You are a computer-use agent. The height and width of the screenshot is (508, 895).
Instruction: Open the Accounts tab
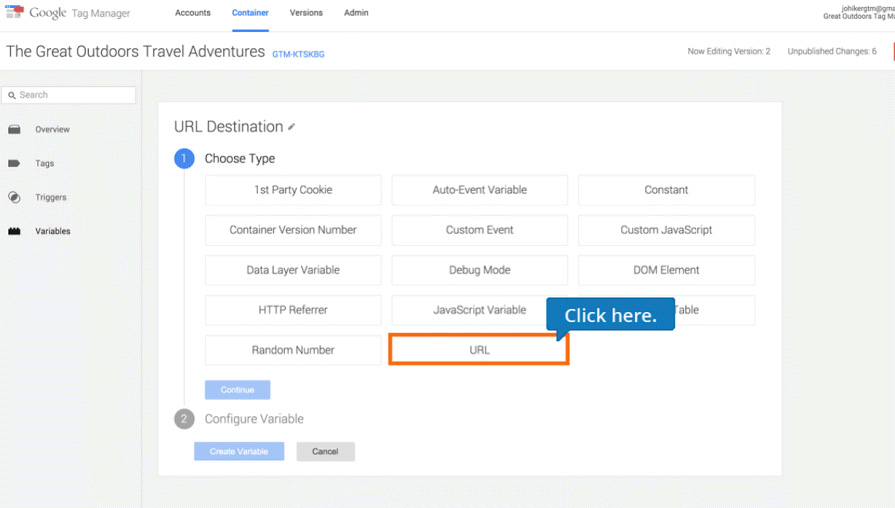point(193,13)
